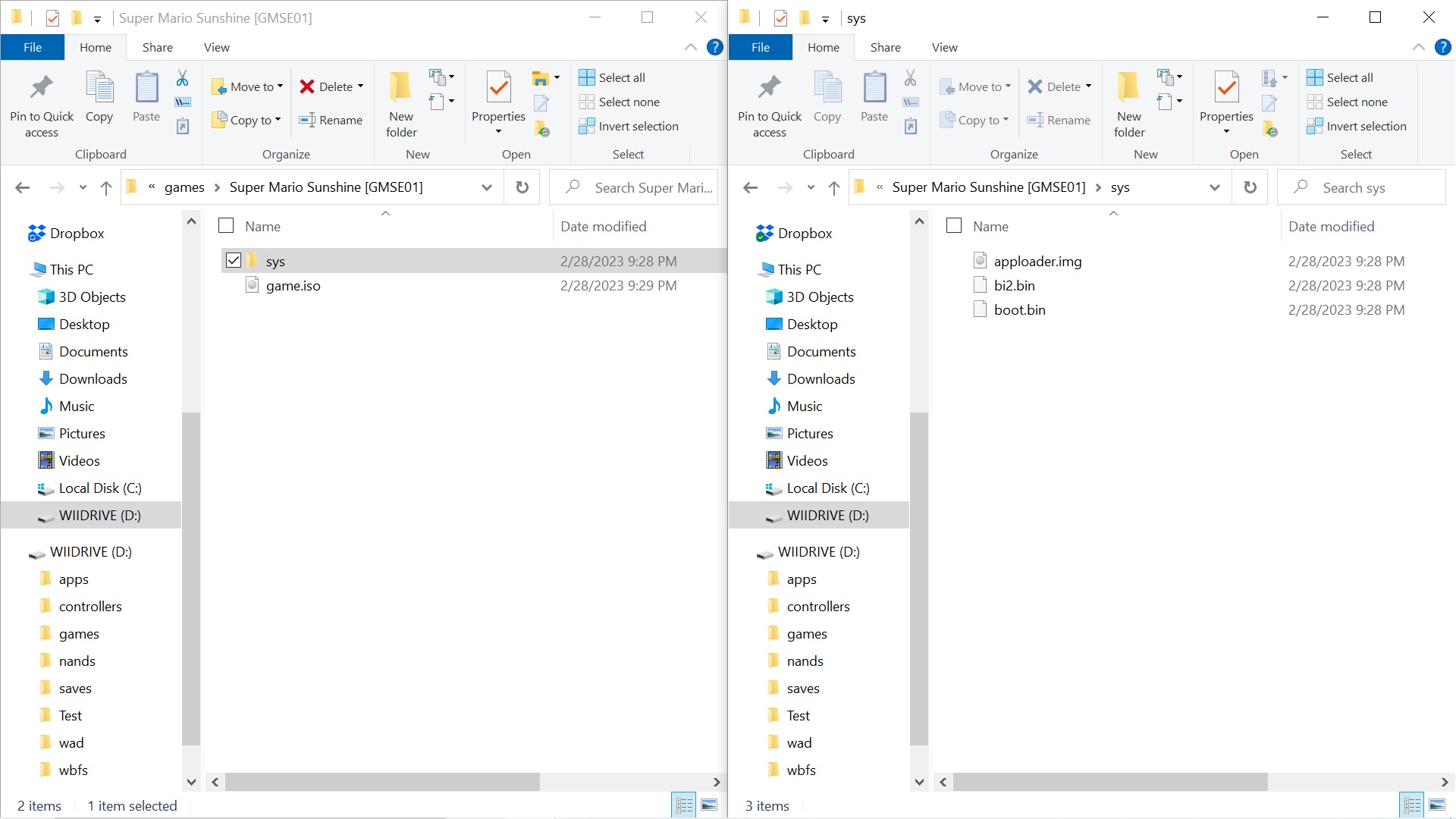The height and width of the screenshot is (819, 1456).
Task: Open Properties dropdown arrow in sys window
Action: pos(1226,131)
